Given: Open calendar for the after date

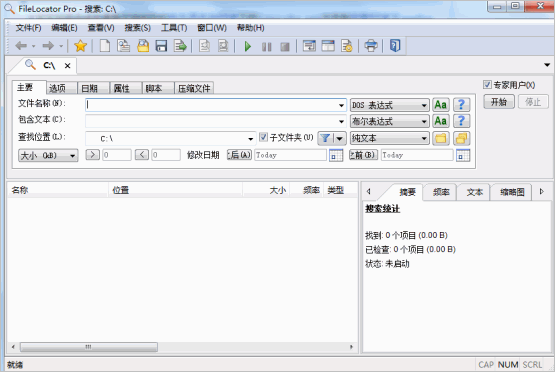Looking at the screenshot, I should [336, 155].
